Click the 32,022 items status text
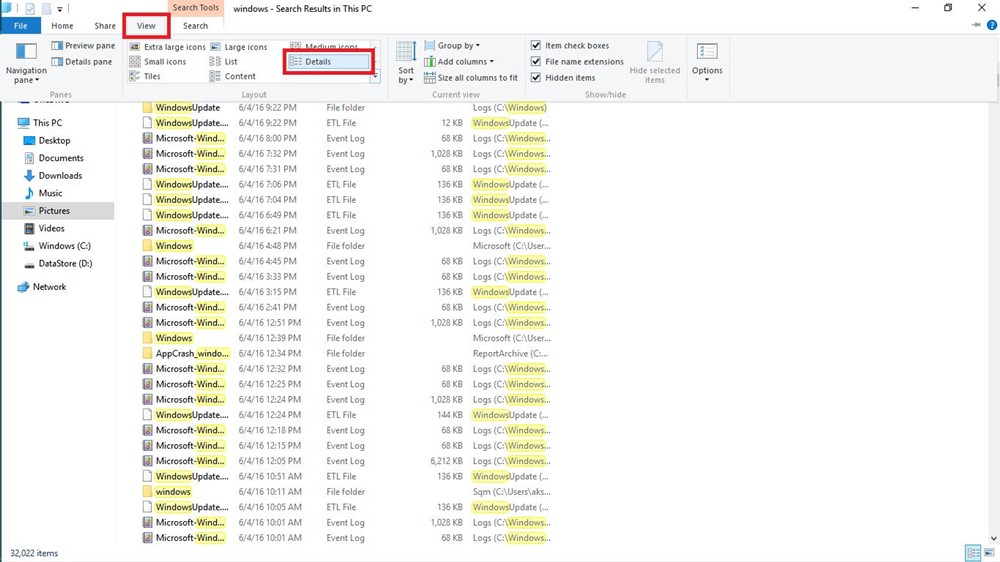This screenshot has width=1000, height=562. (x=34, y=553)
